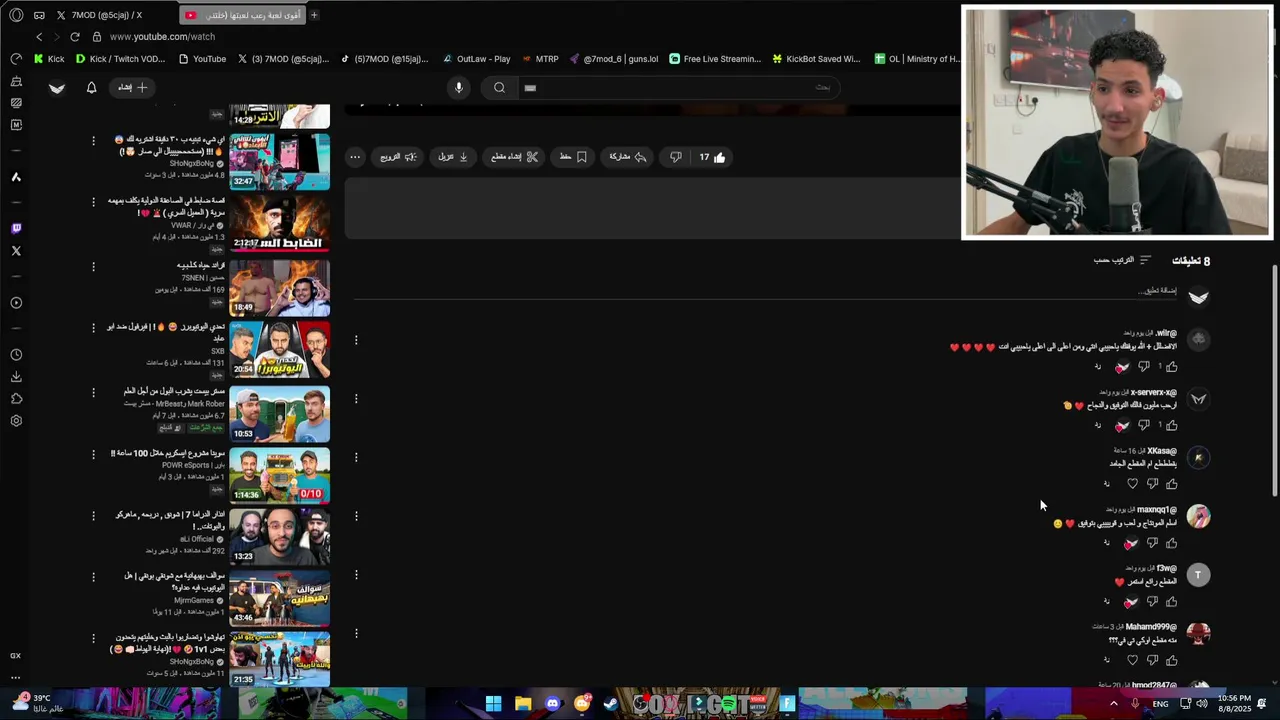Open the Kick / Twitch VOD bookmark
This screenshot has height=720, width=1280.
click(x=120, y=59)
